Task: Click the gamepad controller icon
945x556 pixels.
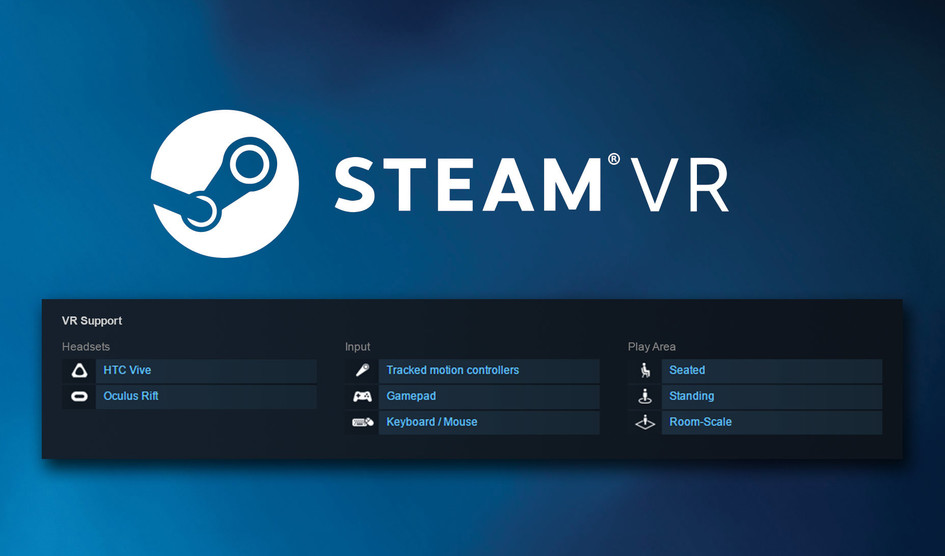Action: [x=362, y=396]
